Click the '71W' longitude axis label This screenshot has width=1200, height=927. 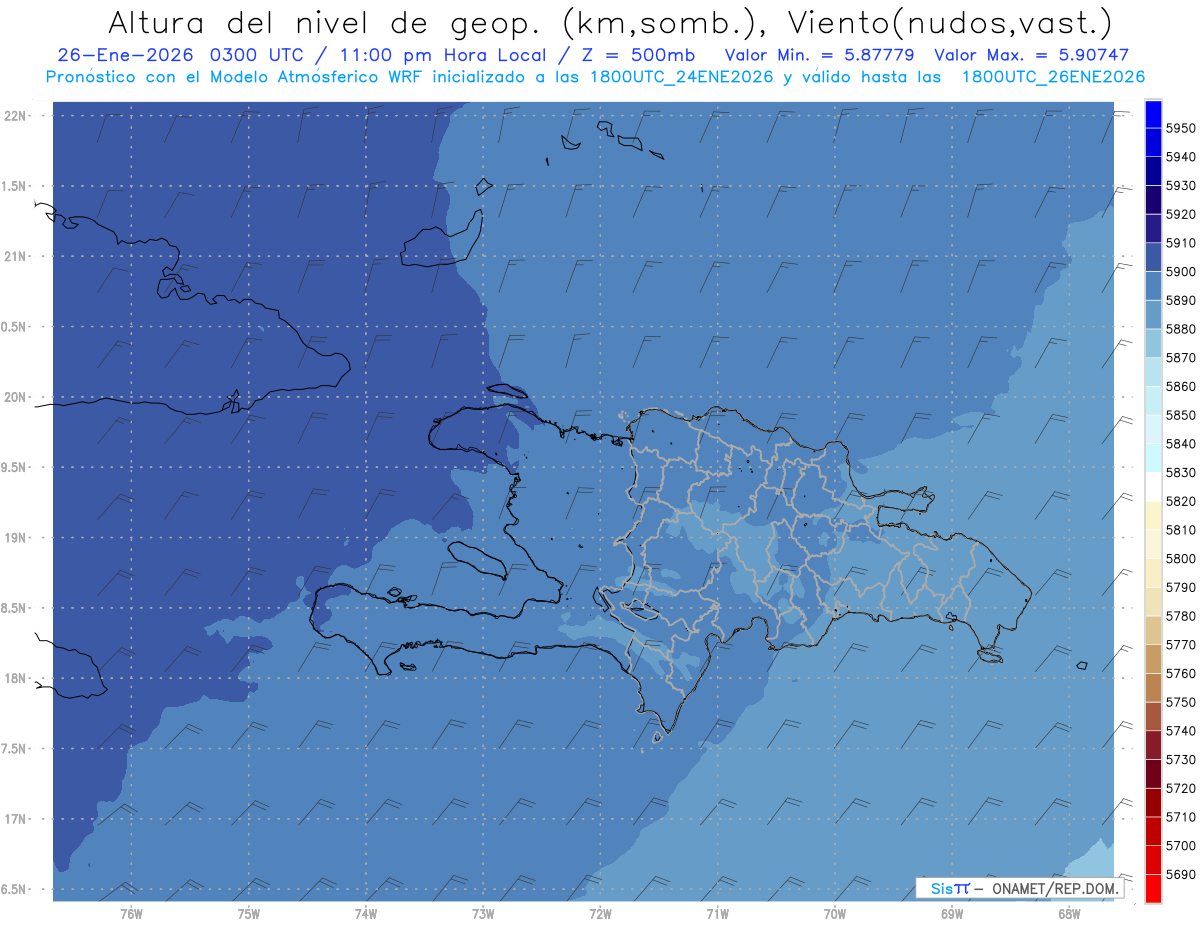[x=717, y=914]
